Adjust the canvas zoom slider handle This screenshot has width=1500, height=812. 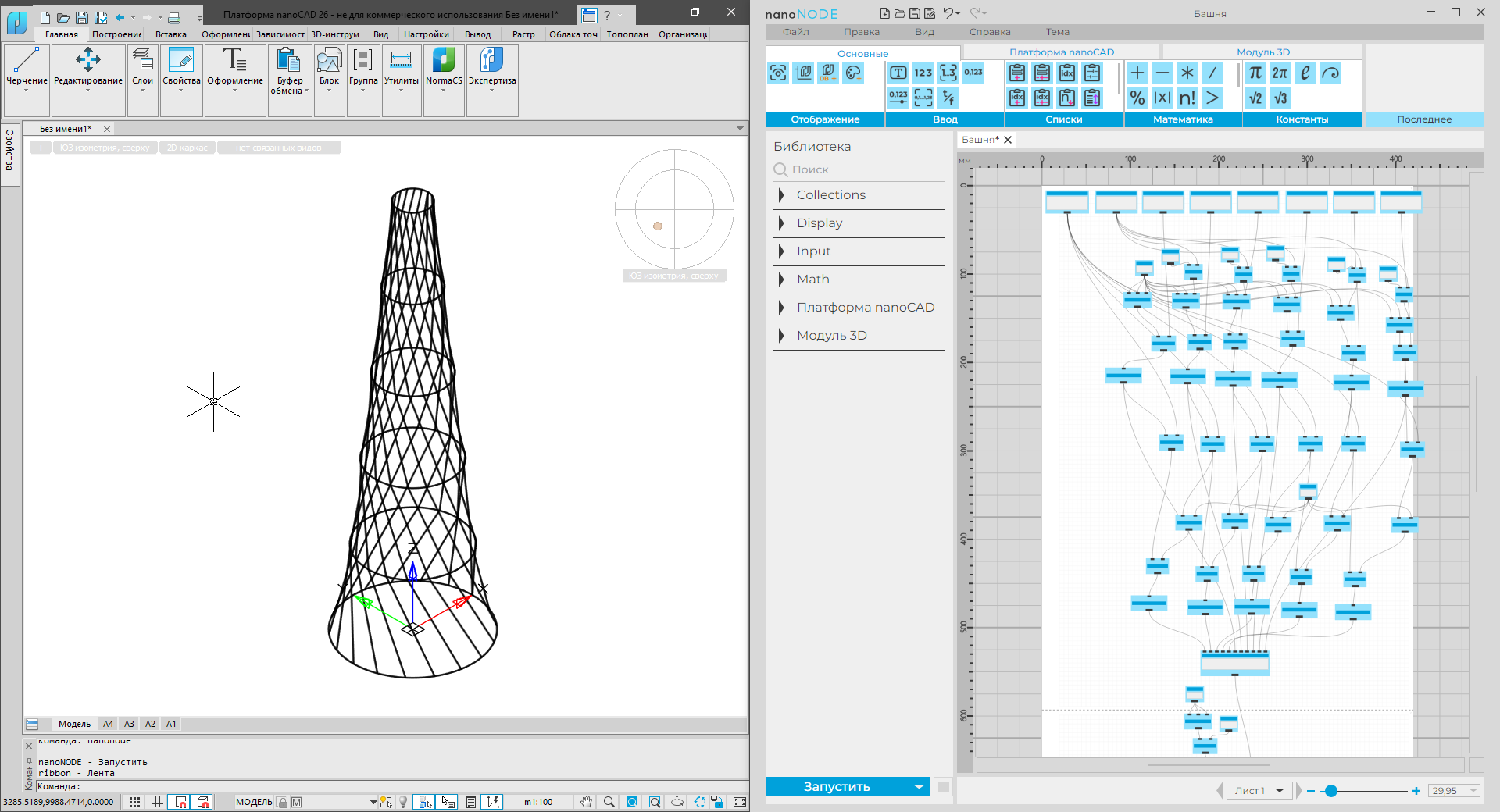coord(1331,791)
